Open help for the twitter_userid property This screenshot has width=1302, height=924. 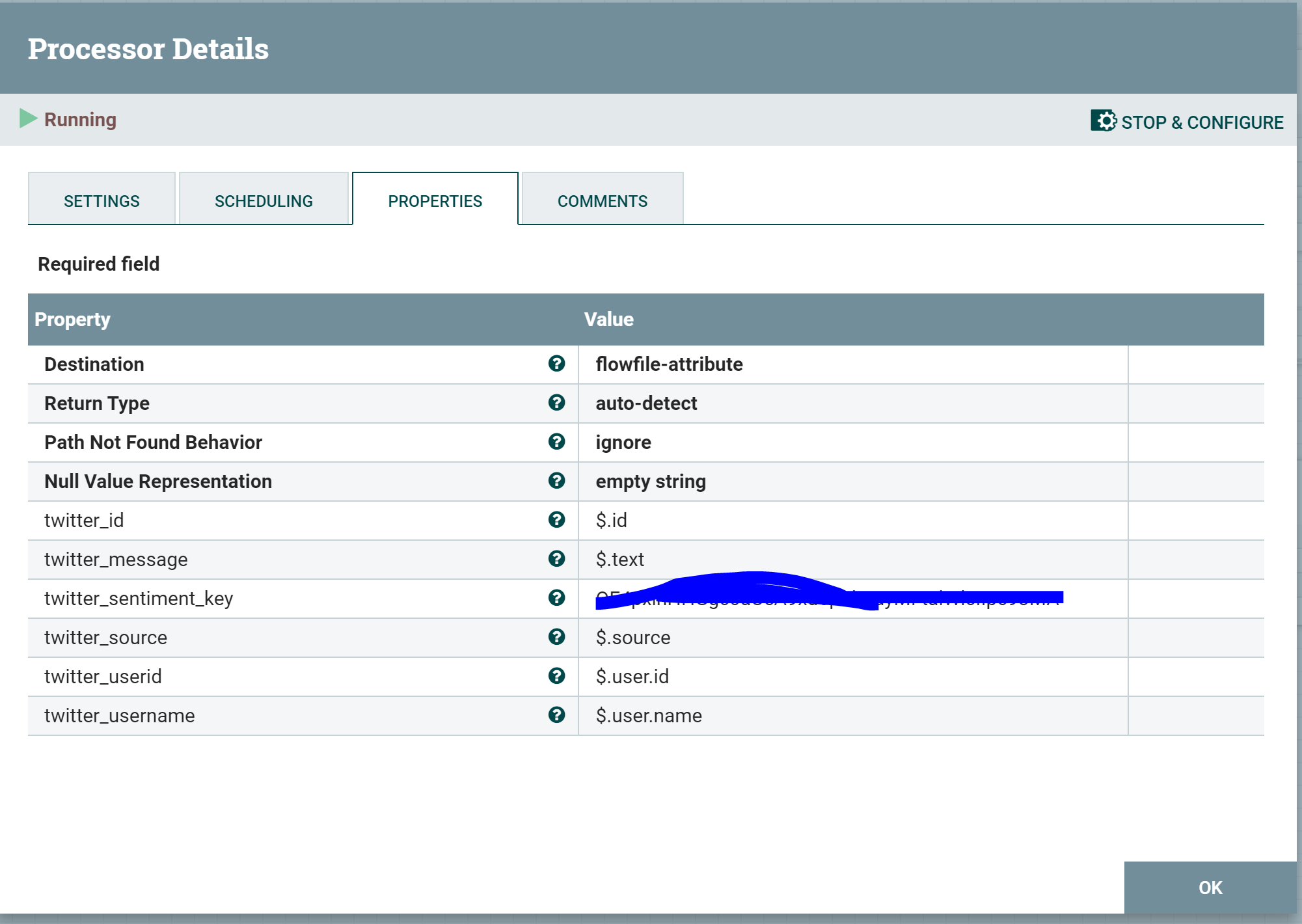(556, 676)
